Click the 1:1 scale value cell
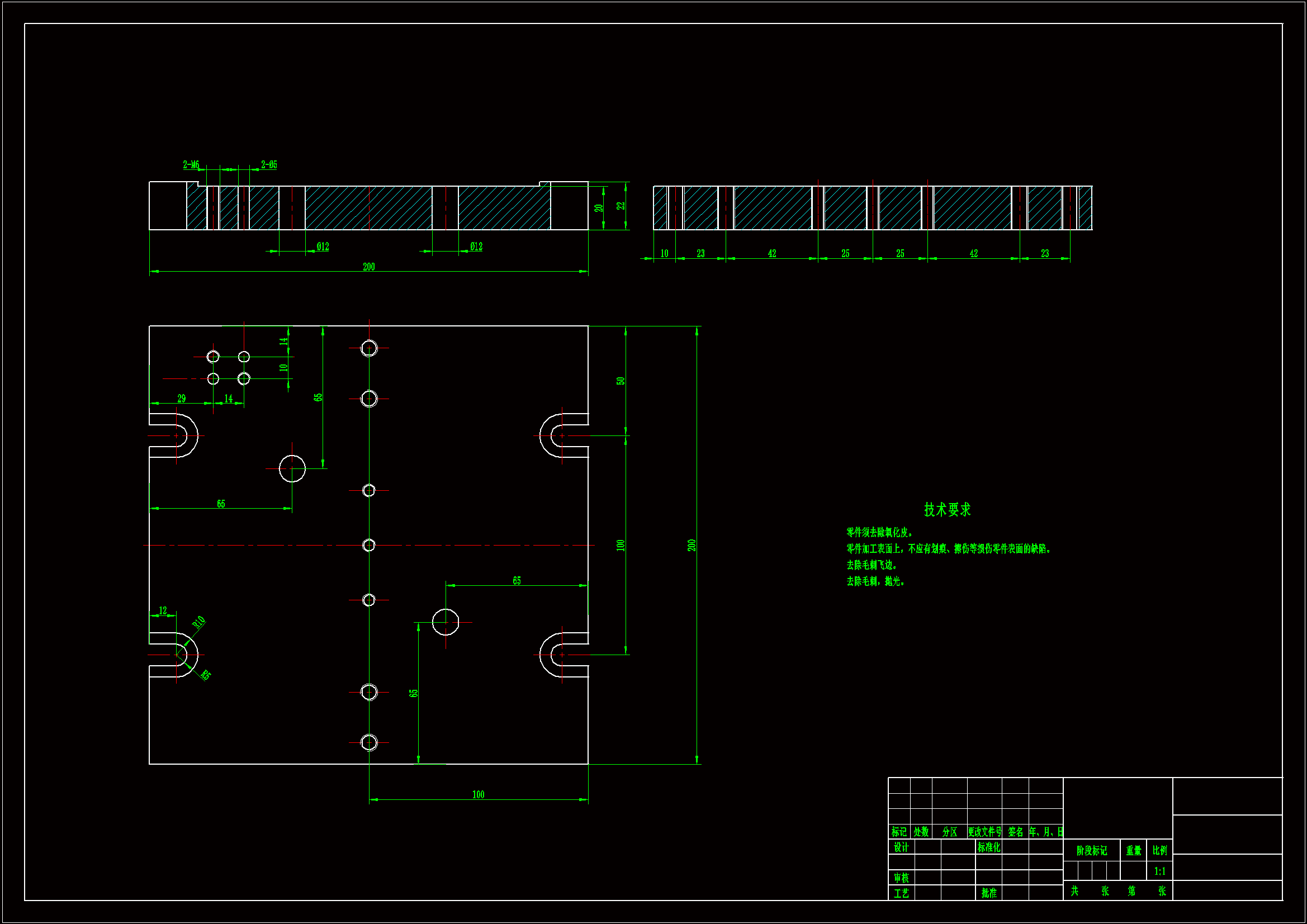Screen dimensions: 1307x924 (1159, 871)
